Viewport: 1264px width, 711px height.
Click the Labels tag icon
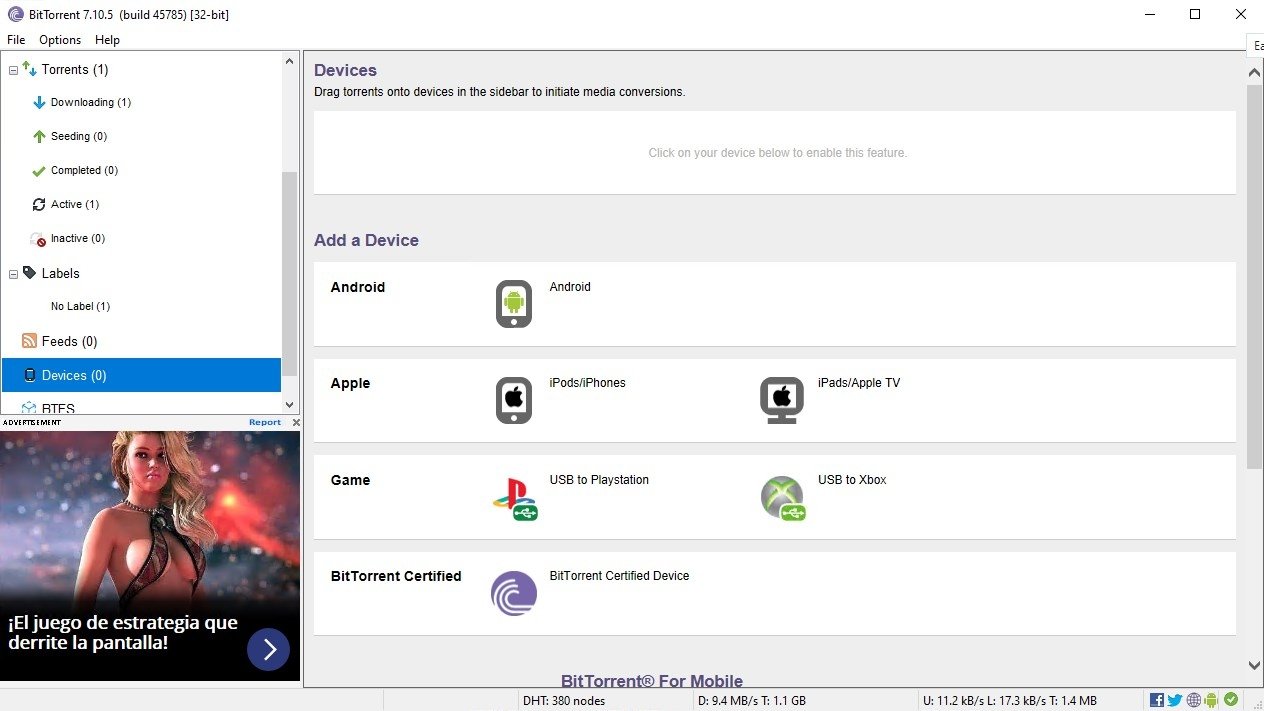pos(29,272)
